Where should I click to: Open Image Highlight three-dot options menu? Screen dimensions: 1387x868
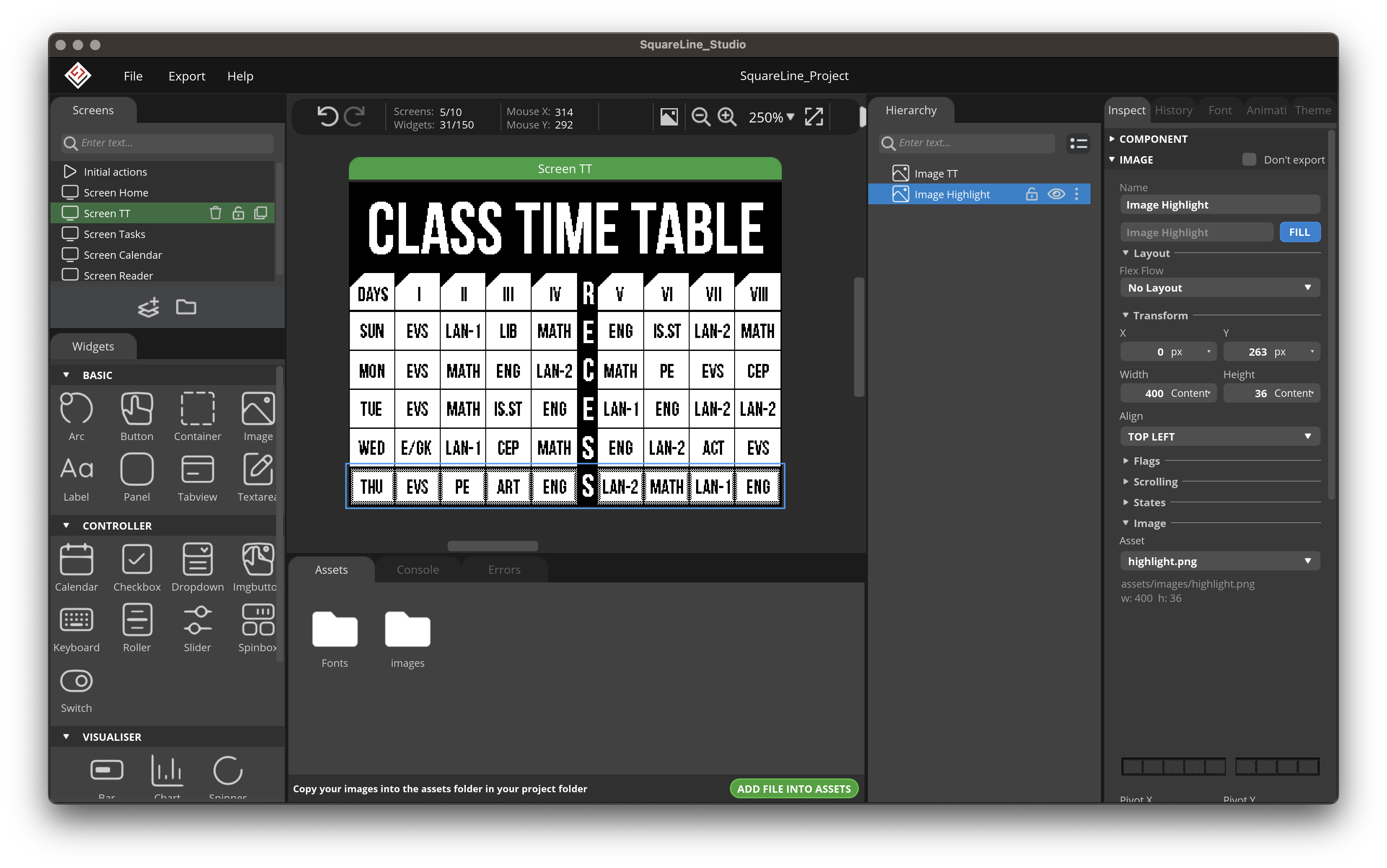tap(1077, 194)
